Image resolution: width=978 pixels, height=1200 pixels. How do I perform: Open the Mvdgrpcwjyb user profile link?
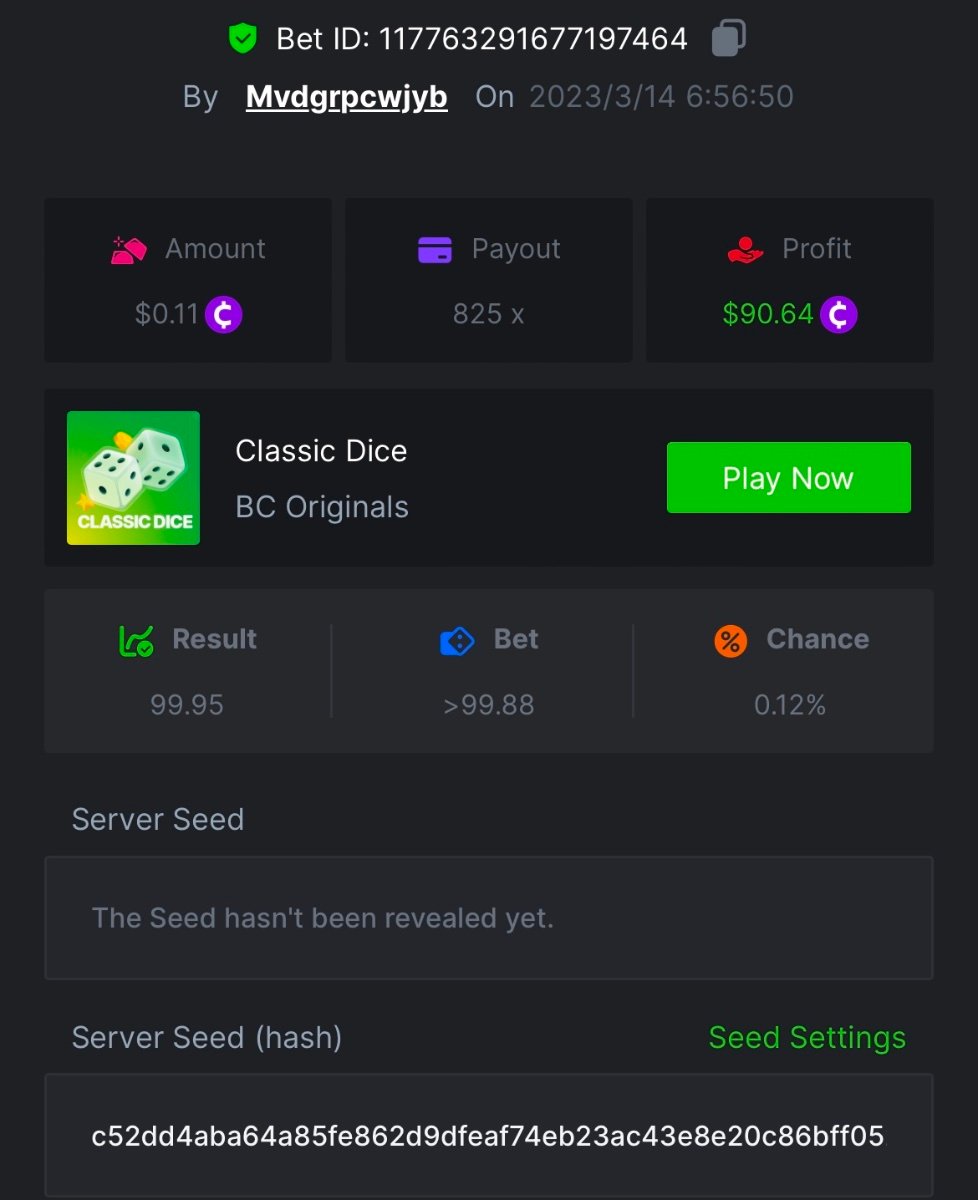(x=346, y=97)
